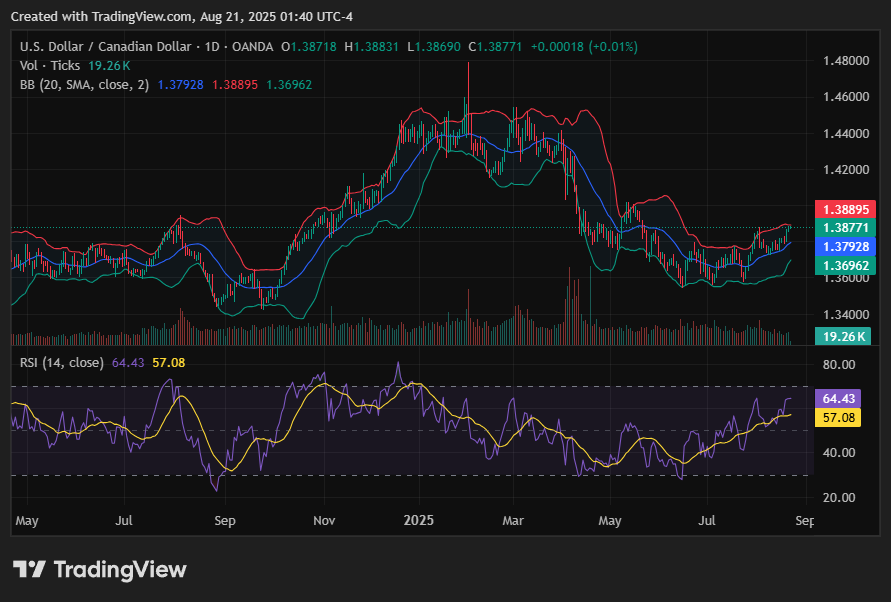The image size is (891, 602).
Task: Select the 19.26 K value in the volume legend
Action: pyautogui.click(x=109, y=65)
